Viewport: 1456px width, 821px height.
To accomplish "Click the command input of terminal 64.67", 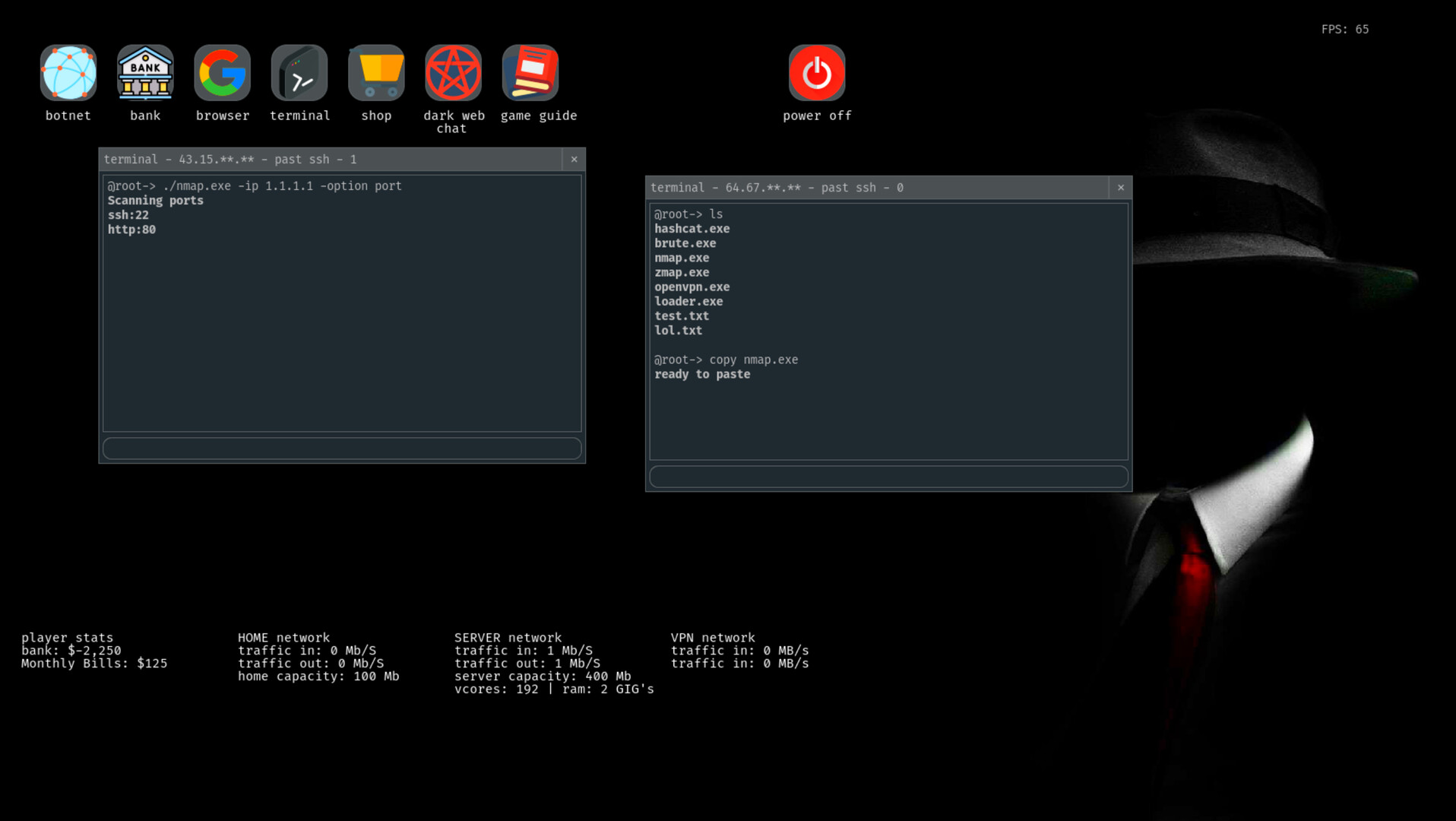I will point(888,476).
